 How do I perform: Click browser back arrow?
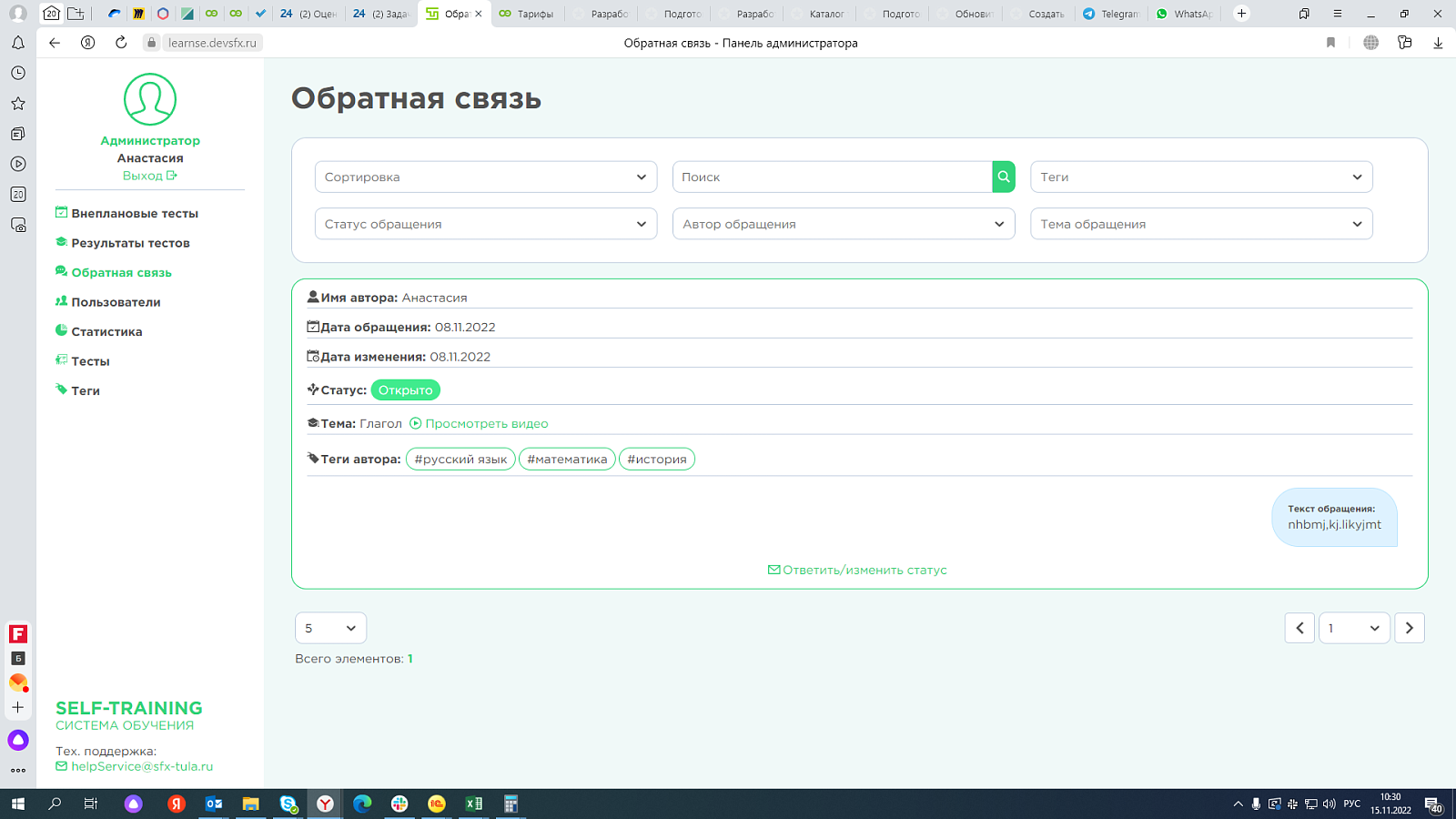[x=55, y=43]
